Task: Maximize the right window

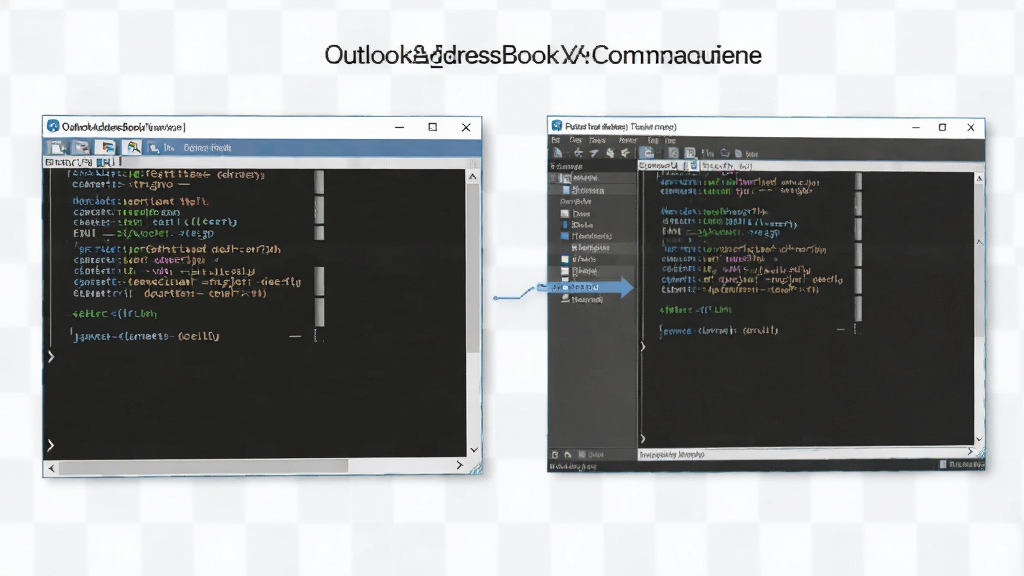Action: tap(942, 127)
